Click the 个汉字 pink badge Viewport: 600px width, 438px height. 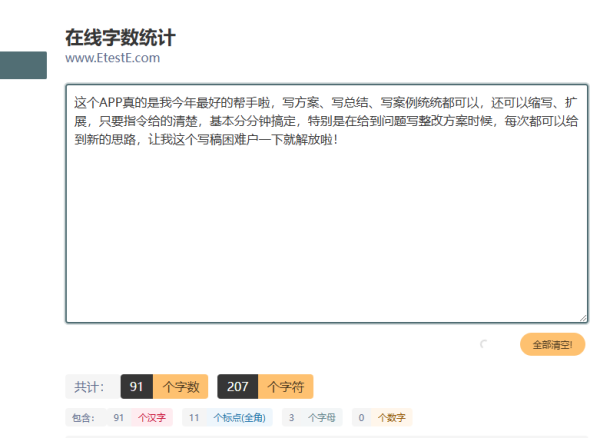click(x=152, y=417)
